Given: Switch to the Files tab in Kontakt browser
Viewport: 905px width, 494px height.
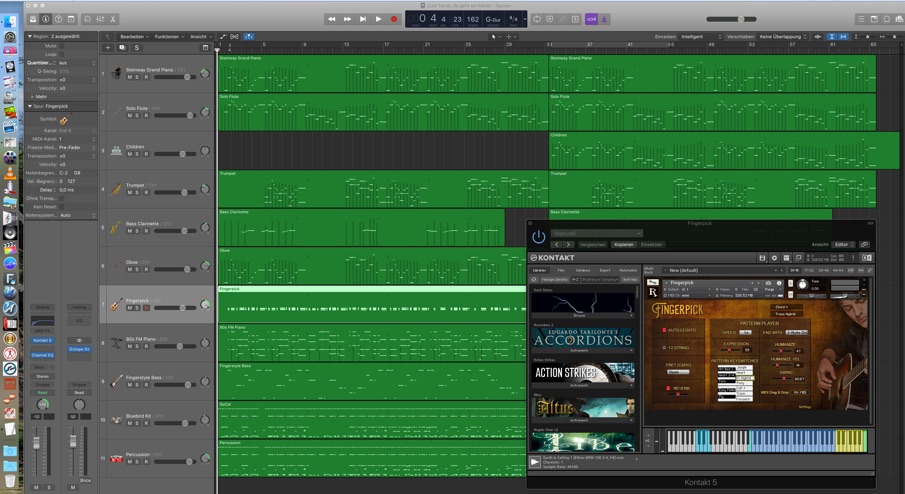Looking at the screenshot, I should [x=561, y=270].
